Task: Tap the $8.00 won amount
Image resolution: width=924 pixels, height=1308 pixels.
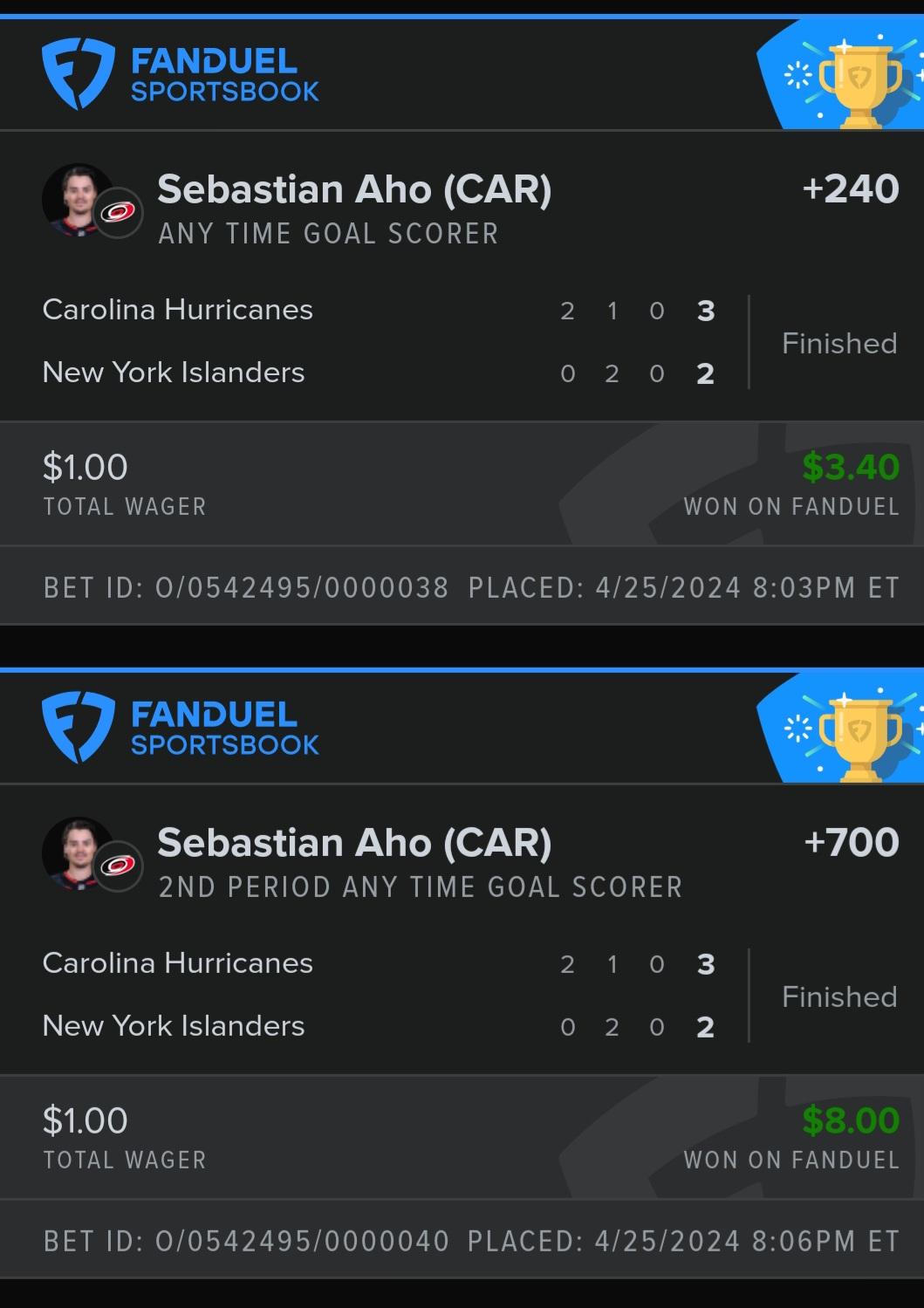Action: click(x=851, y=1120)
